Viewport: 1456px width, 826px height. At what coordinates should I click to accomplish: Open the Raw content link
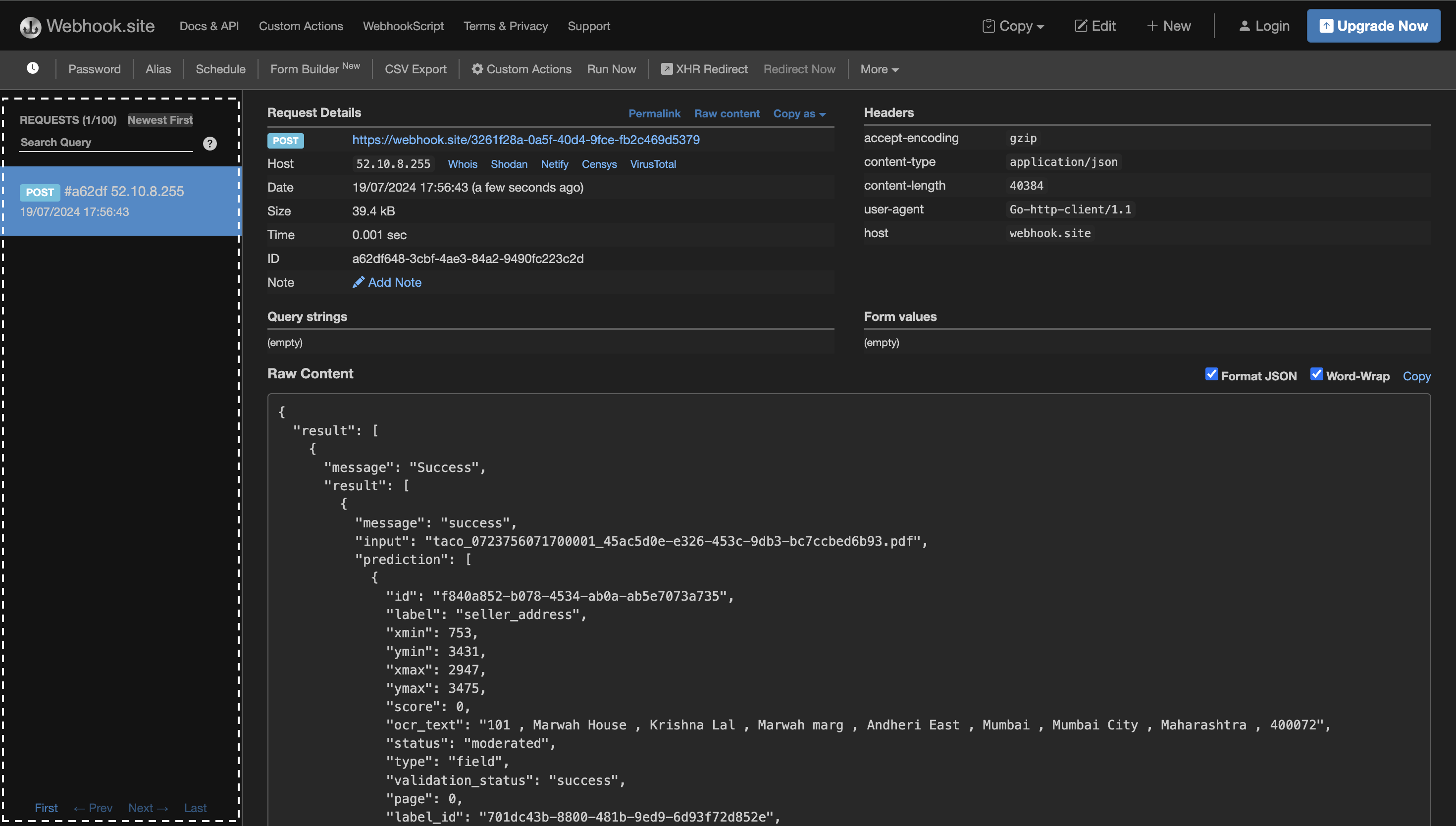(x=727, y=113)
